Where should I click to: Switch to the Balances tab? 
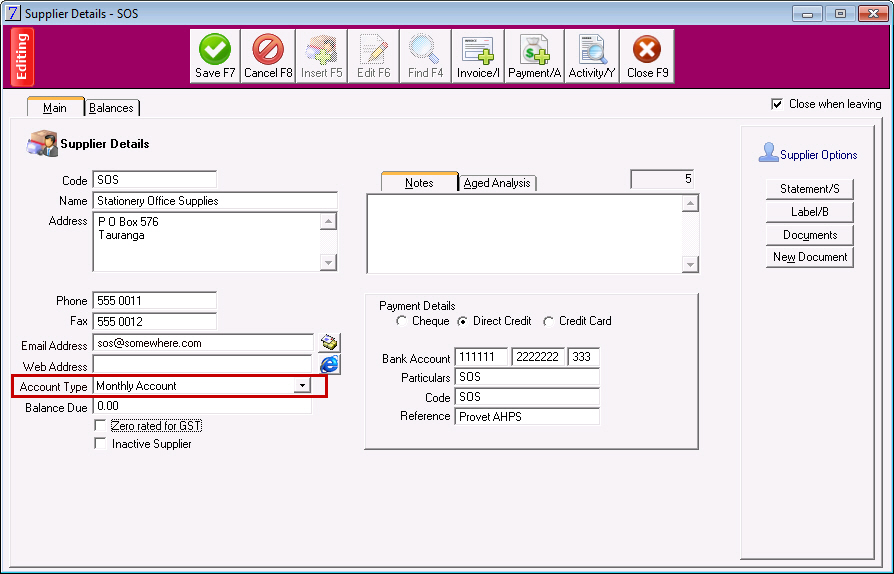111,108
